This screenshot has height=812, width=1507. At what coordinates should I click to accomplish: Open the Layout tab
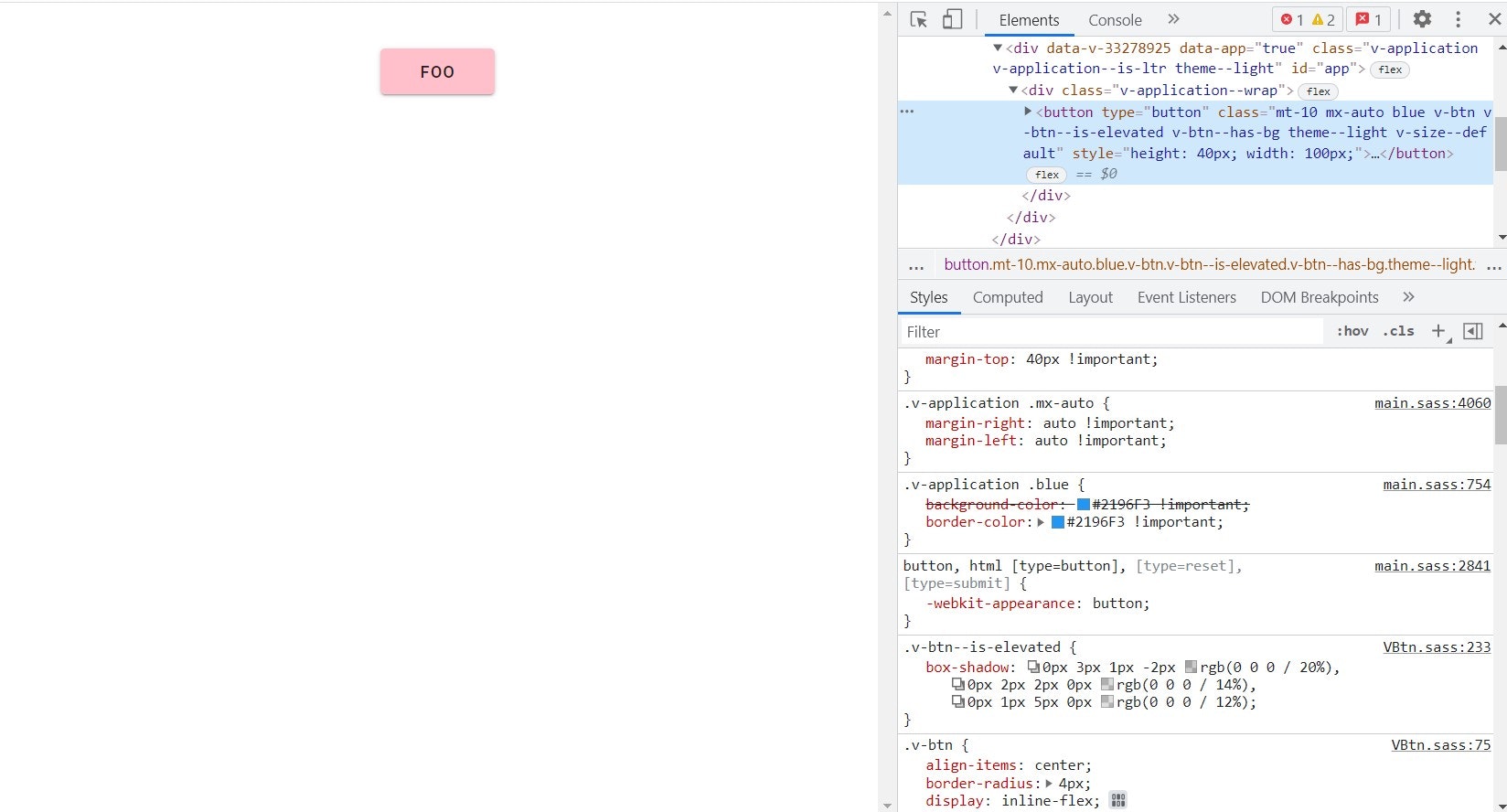coord(1090,297)
